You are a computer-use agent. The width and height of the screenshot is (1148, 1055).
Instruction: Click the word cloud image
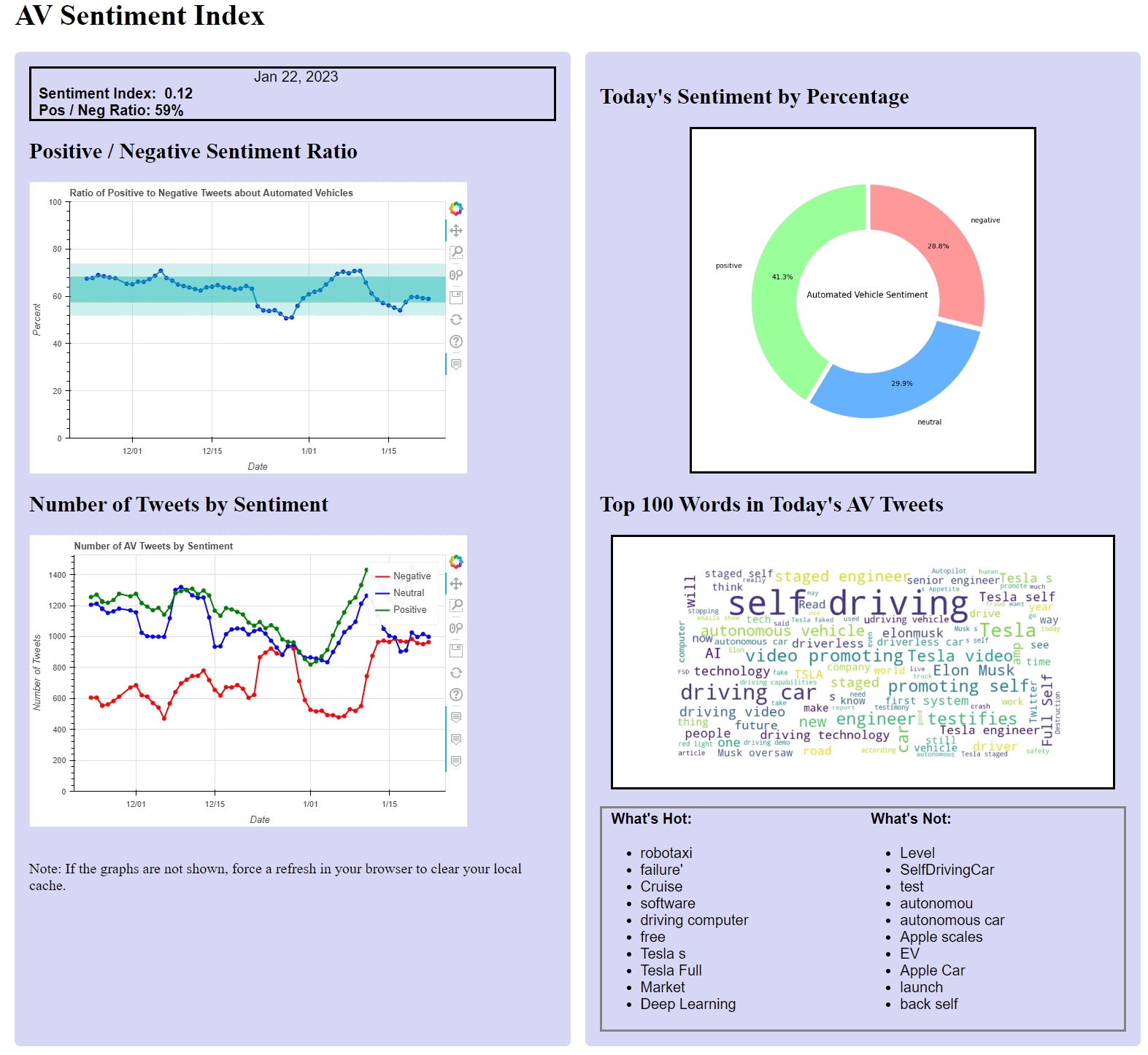coord(863,662)
